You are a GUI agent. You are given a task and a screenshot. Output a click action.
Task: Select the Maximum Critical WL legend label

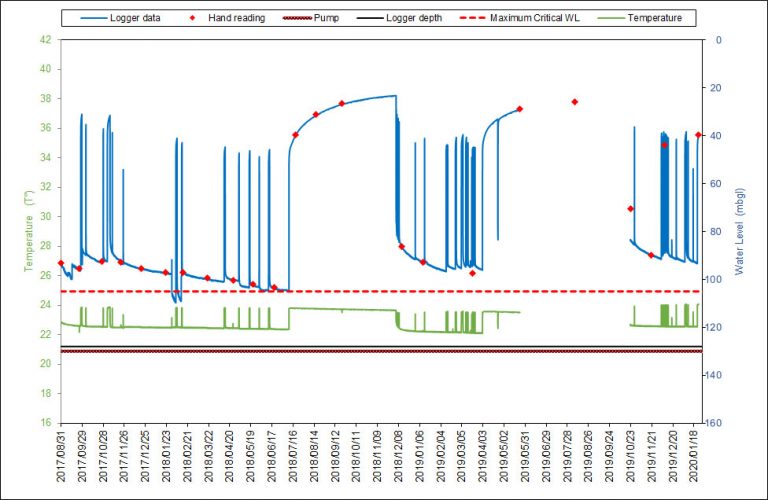(x=538, y=18)
